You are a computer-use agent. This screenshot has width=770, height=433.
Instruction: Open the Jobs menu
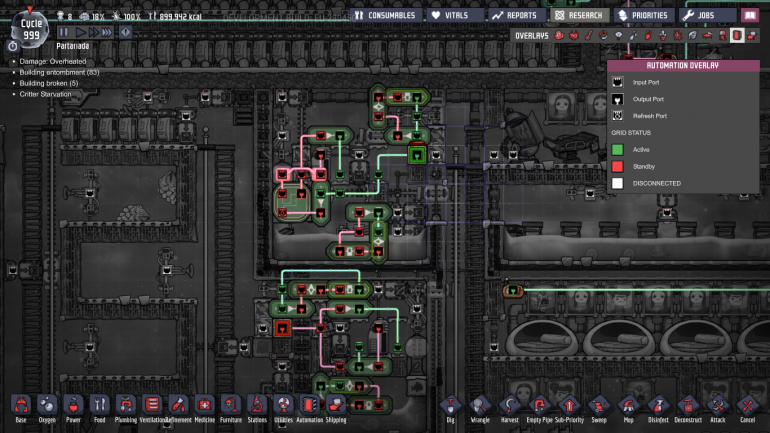pos(707,15)
